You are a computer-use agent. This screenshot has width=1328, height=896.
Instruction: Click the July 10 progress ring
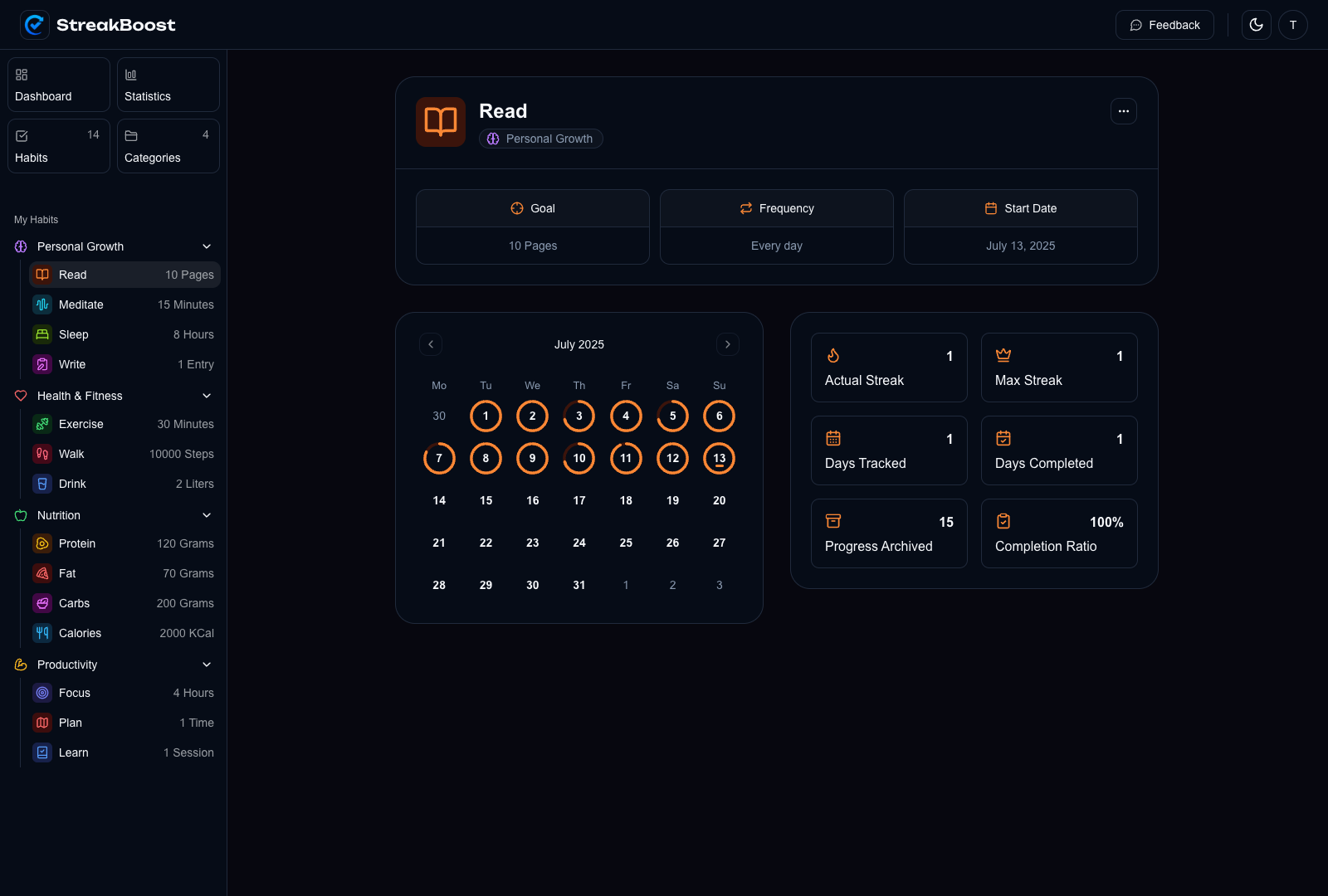[x=579, y=459]
